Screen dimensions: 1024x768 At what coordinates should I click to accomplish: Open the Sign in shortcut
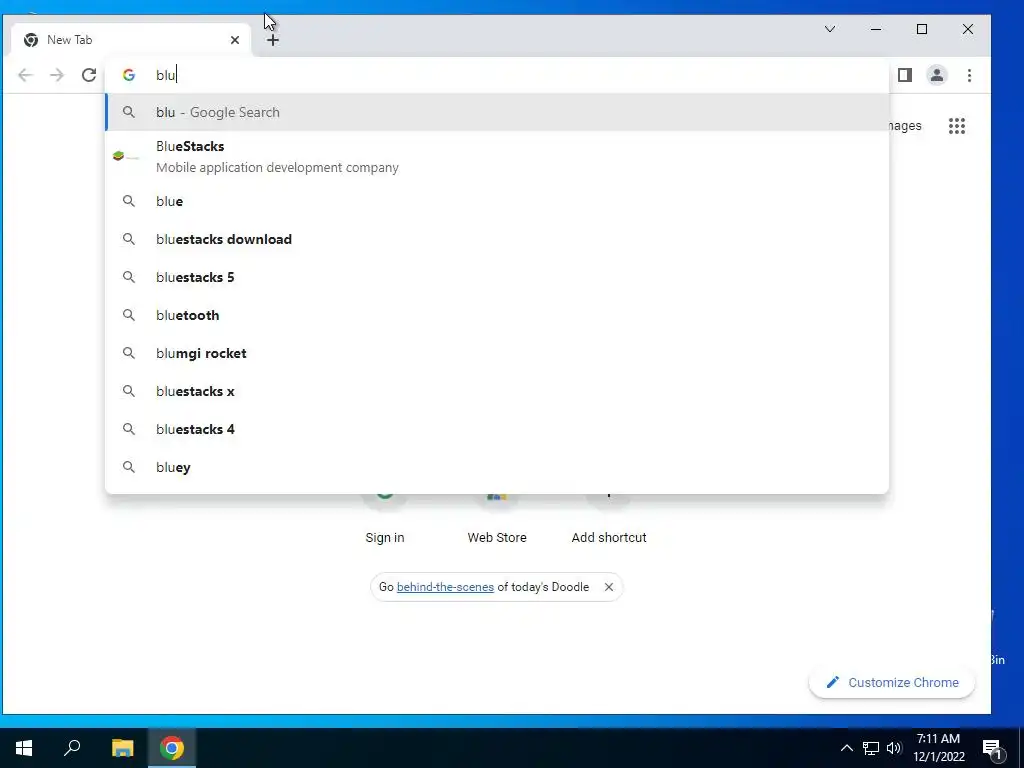pos(385,519)
